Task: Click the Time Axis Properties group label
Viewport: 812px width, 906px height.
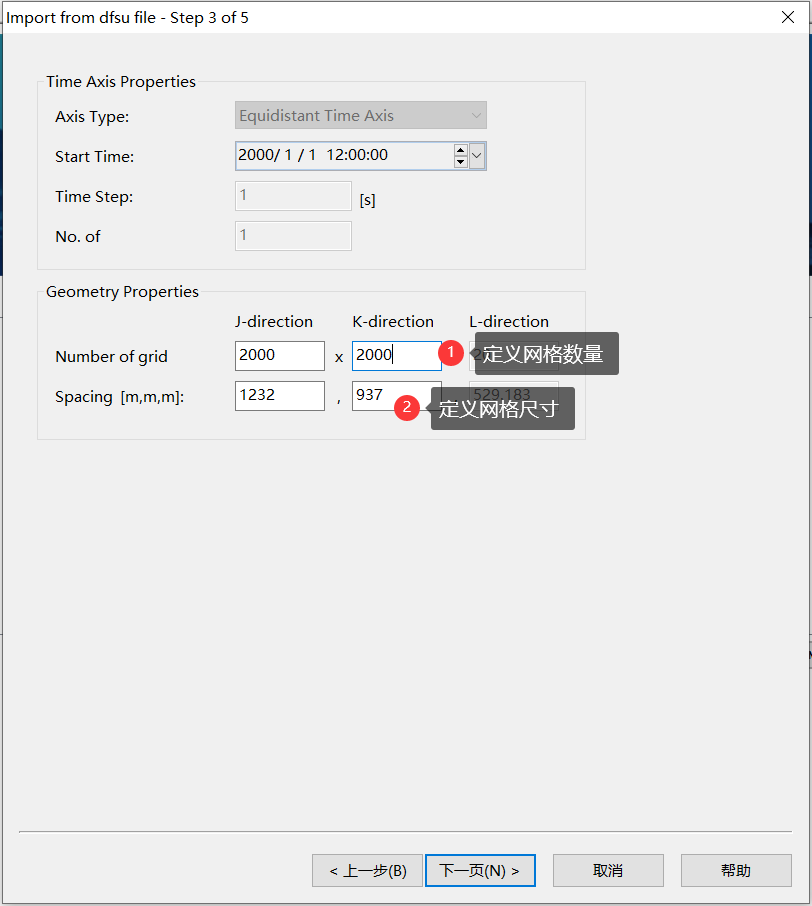Action: [121, 82]
